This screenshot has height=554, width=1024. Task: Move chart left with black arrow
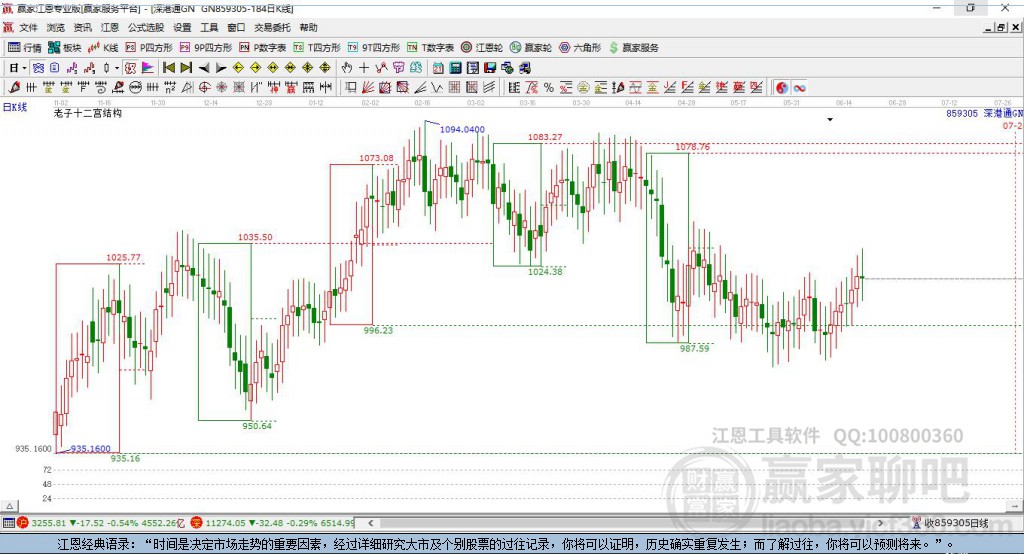(x=204, y=68)
